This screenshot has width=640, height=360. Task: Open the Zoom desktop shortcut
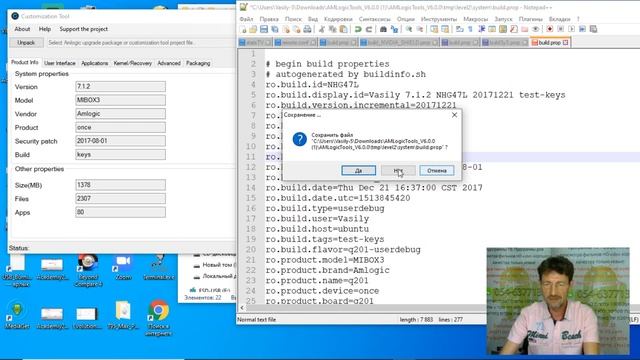(123, 268)
